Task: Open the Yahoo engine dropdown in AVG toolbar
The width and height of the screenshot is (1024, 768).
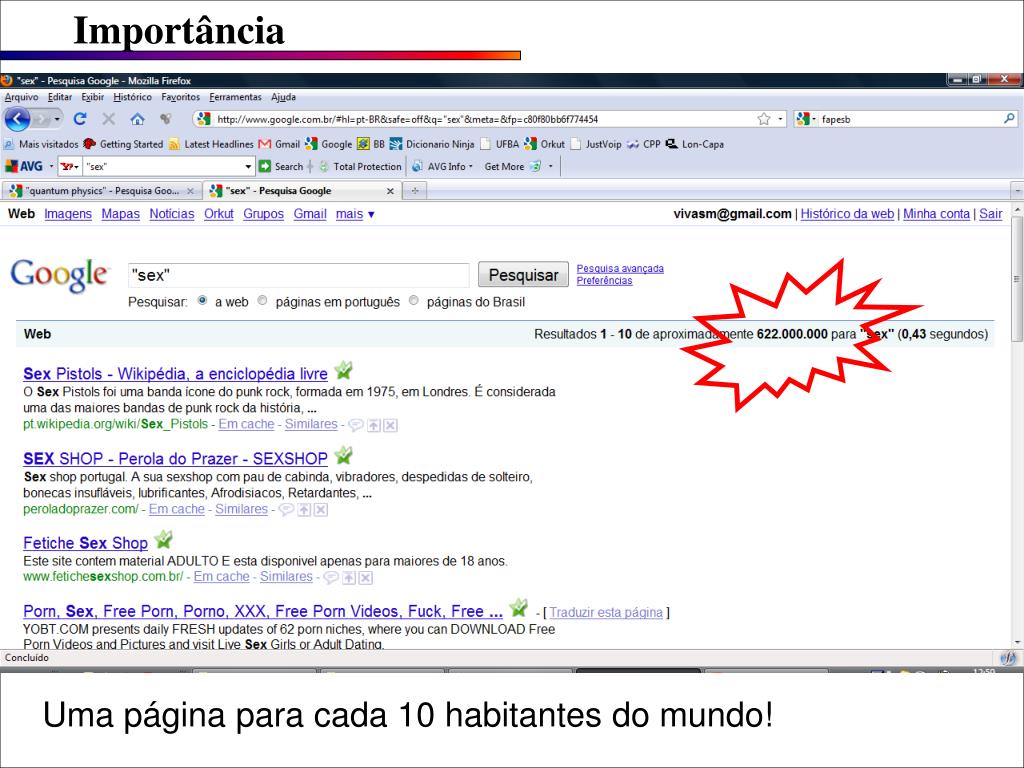Action: pyautogui.click(x=70, y=167)
